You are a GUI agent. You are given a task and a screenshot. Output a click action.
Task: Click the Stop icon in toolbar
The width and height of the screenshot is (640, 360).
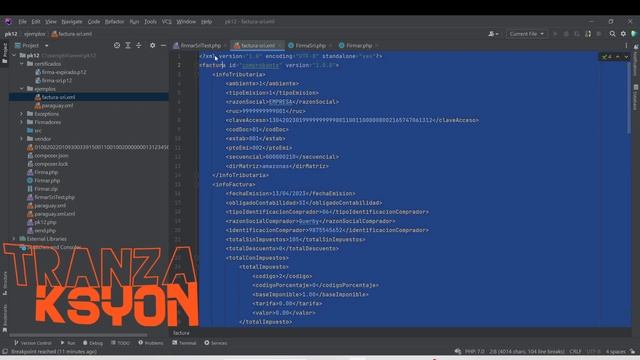(599, 34)
